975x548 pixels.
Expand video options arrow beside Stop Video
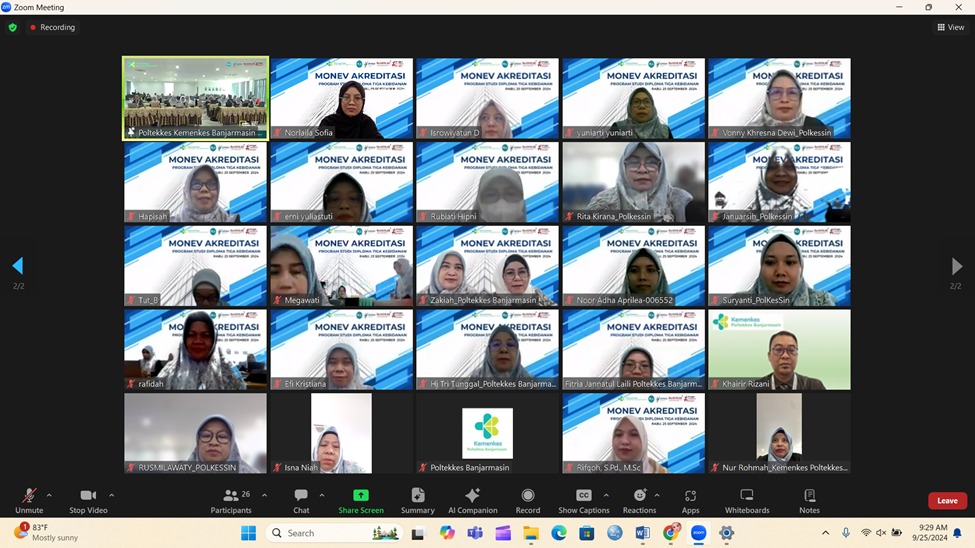click(111, 495)
